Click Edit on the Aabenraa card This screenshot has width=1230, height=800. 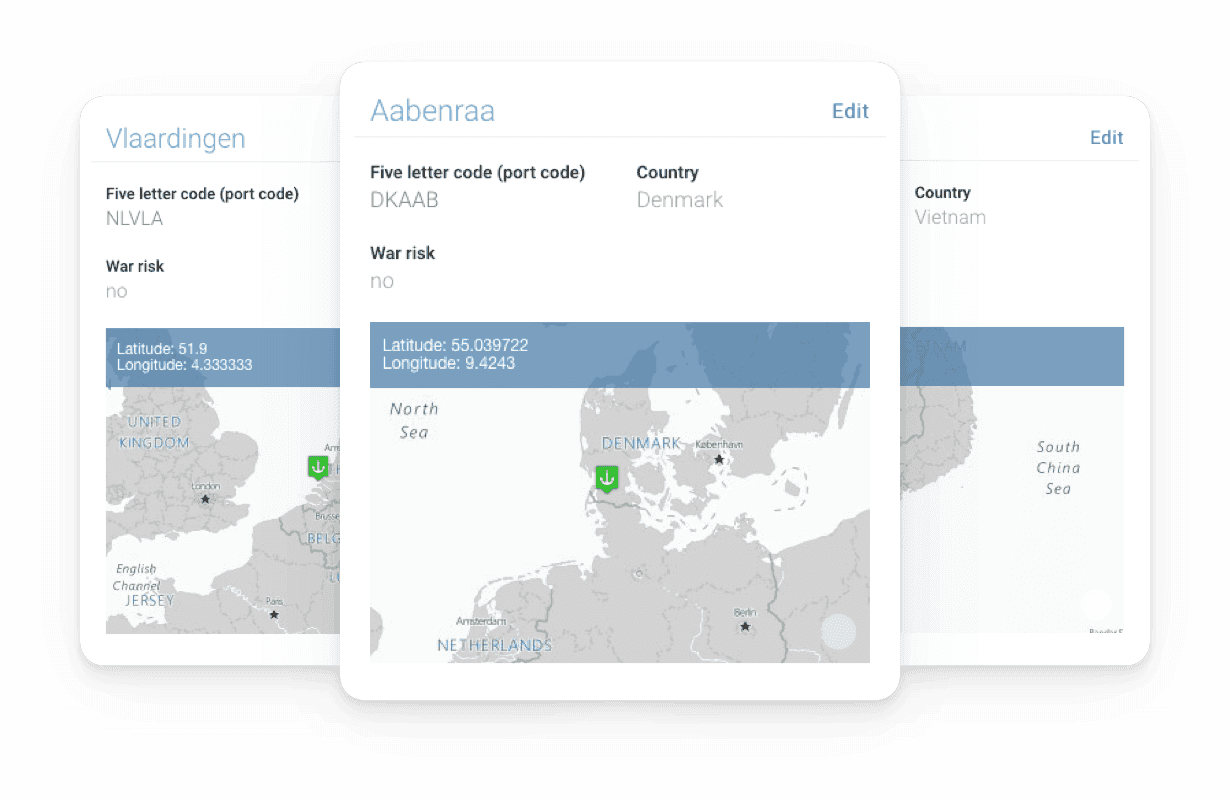click(850, 111)
